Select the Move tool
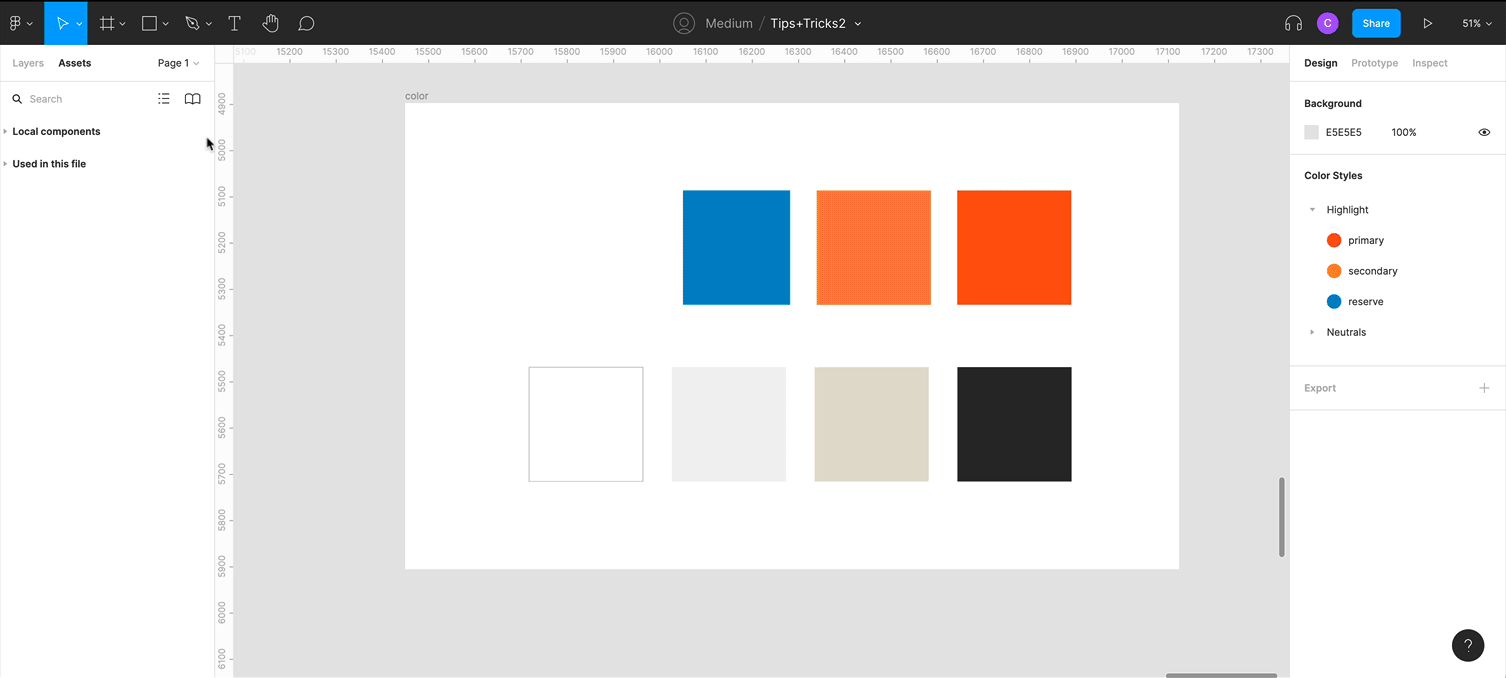The image size is (1506, 678). click(61, 23)
